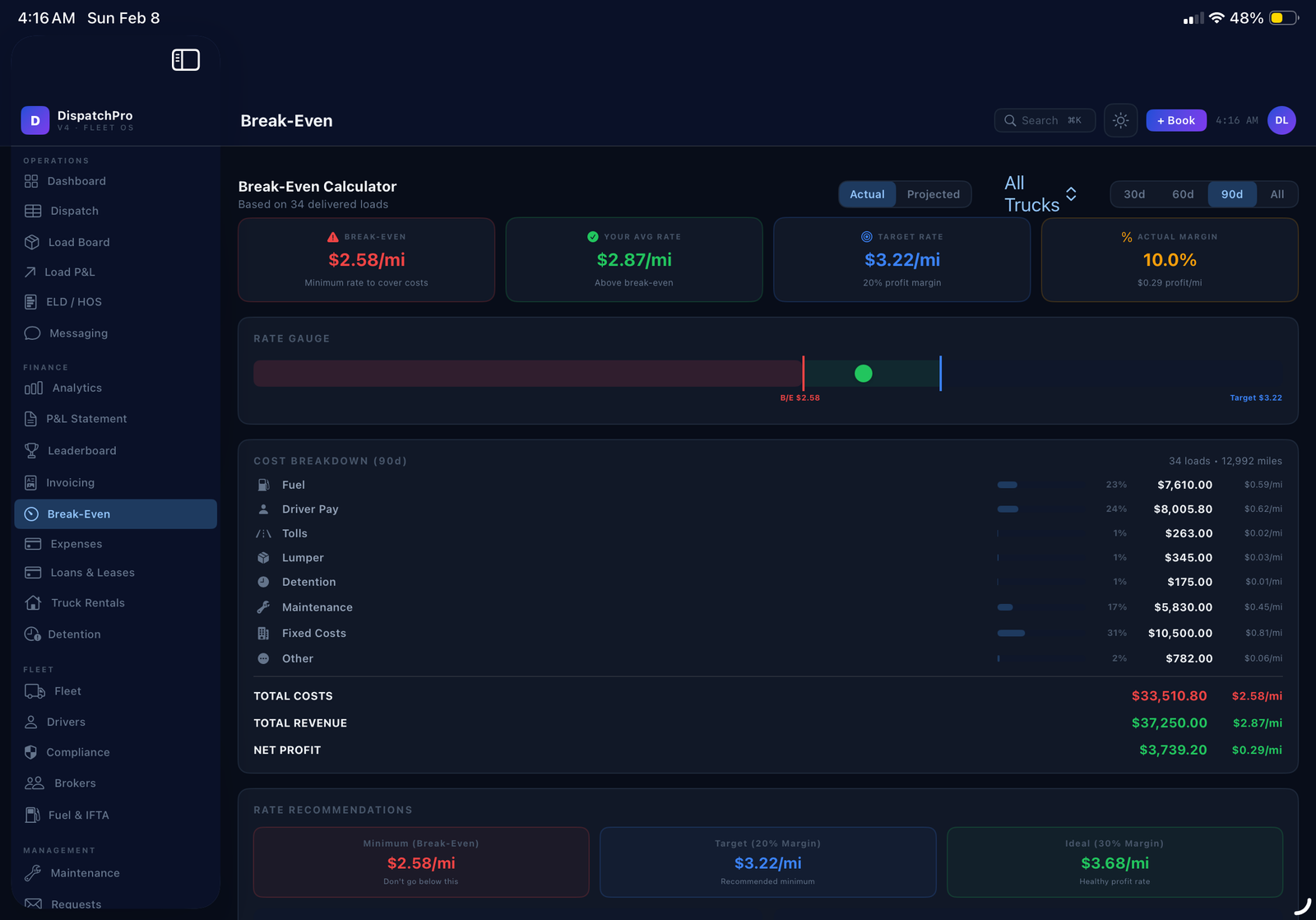Toggle light mode with the sun icon
Screen dimensions: 1316x920
click(1120, 121)
